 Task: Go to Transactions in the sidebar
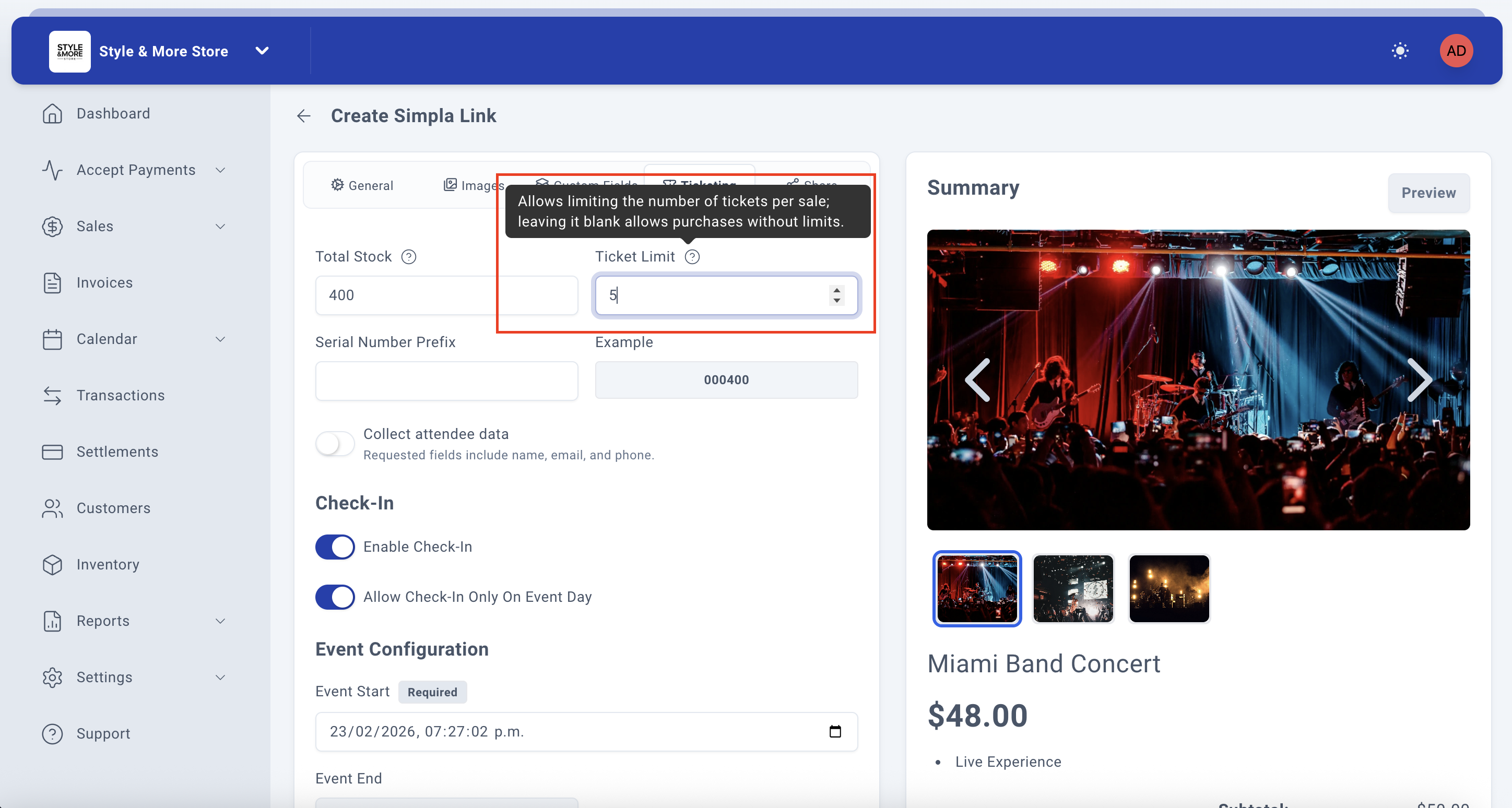tap(120, 395)
